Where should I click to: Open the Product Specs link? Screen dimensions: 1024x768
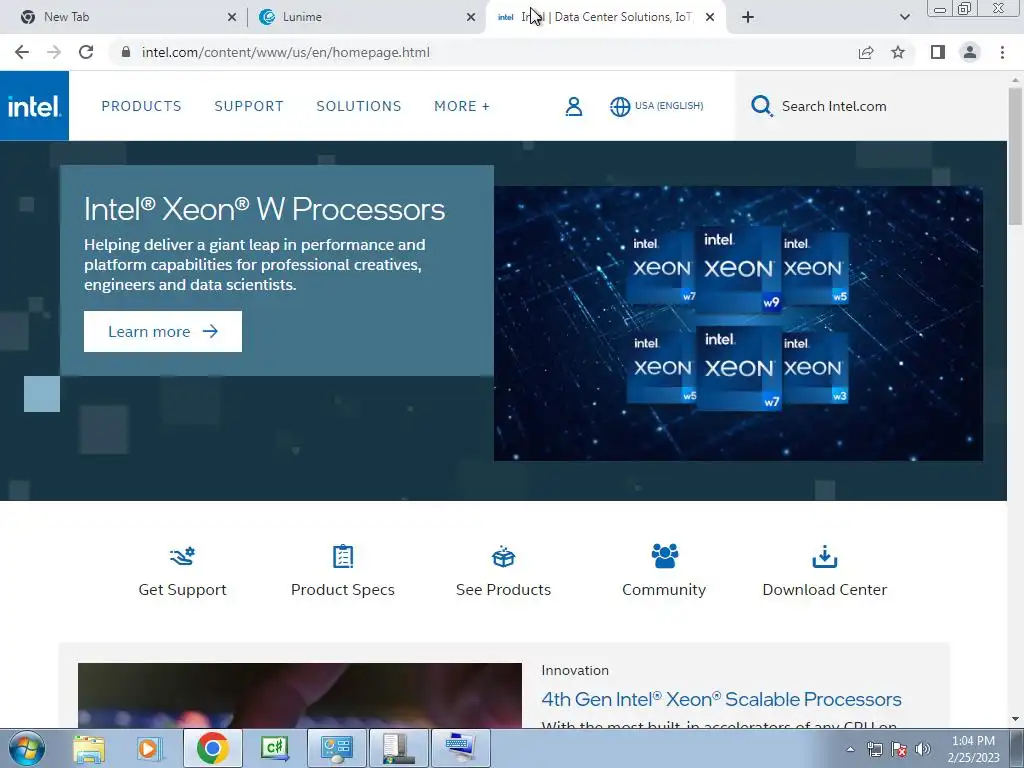[x=343, y=590]
